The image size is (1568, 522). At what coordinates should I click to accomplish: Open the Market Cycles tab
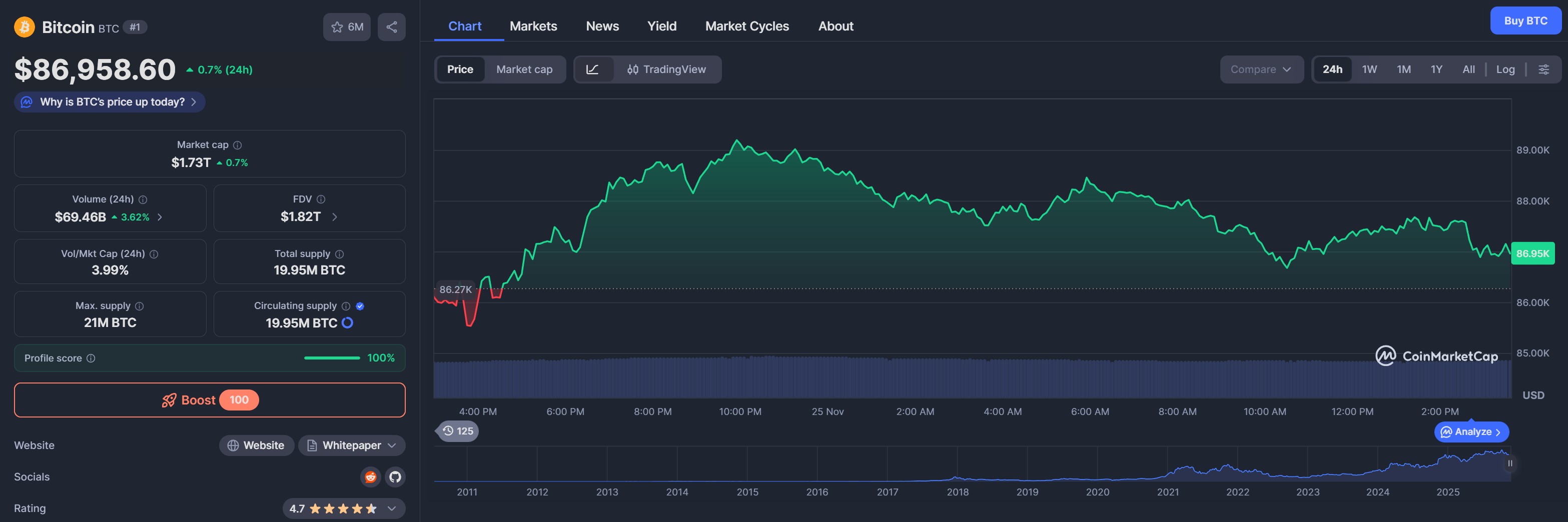(x=746, y=26)
